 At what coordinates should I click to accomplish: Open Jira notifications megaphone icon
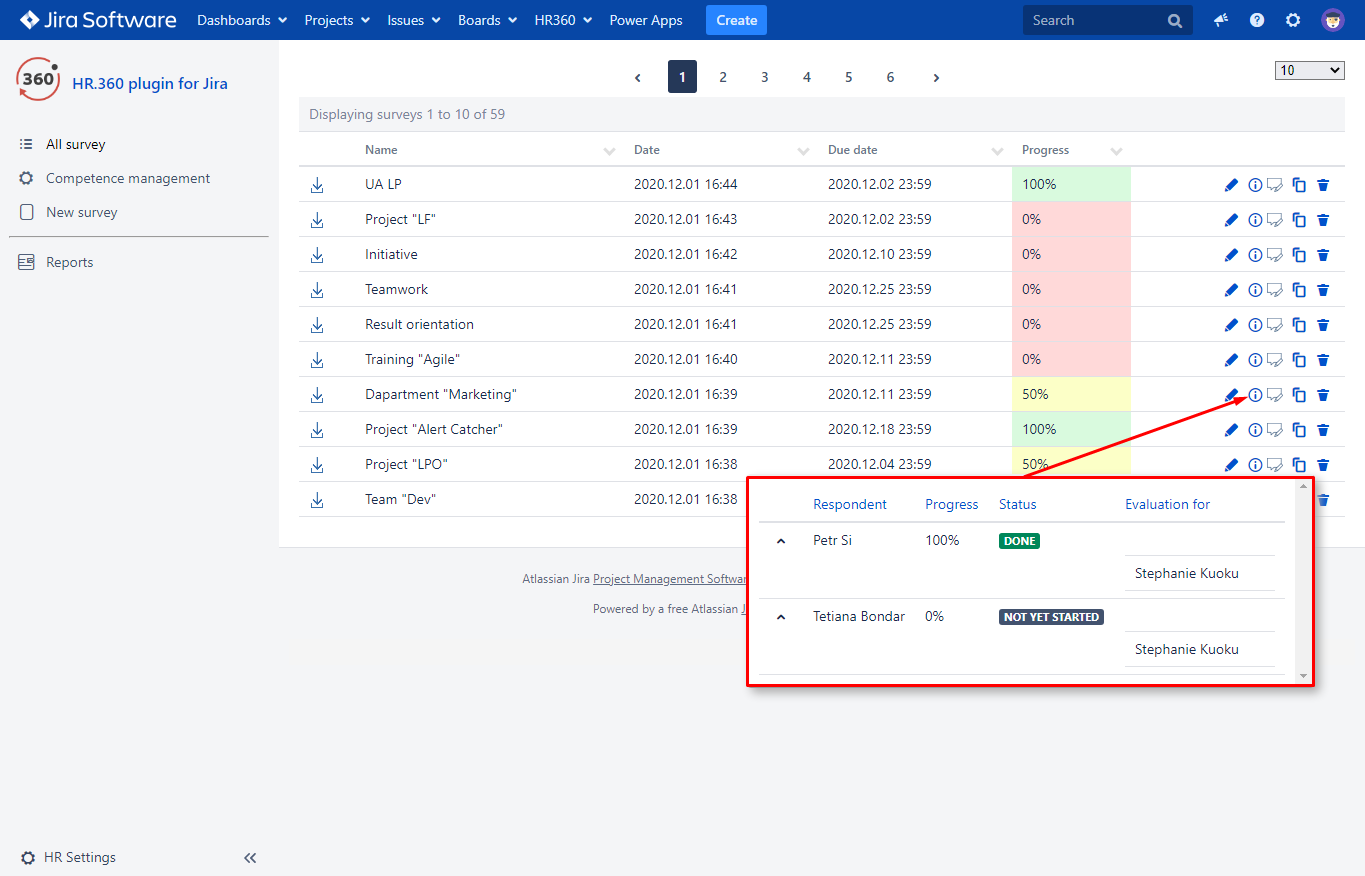[x=1221, y=20]
